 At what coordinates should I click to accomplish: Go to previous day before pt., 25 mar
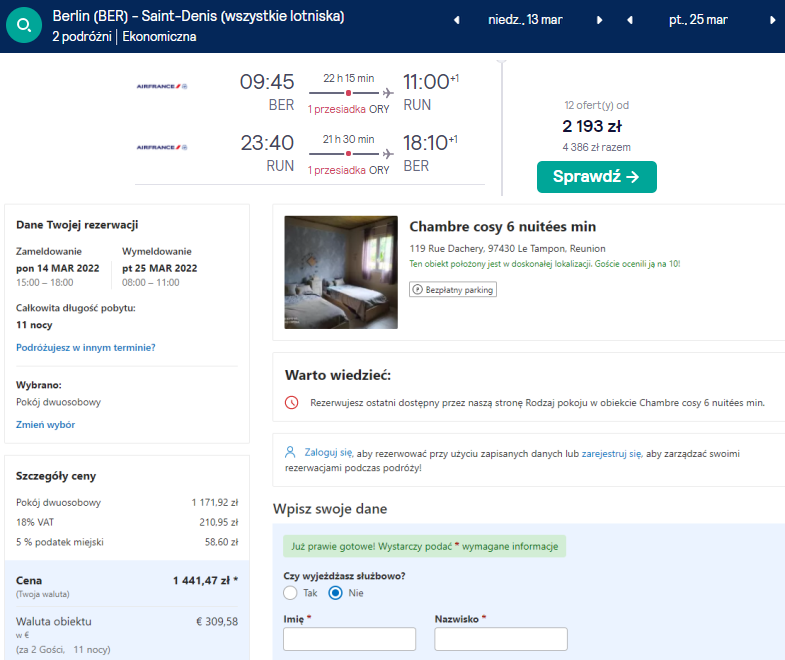click(630, 20)
